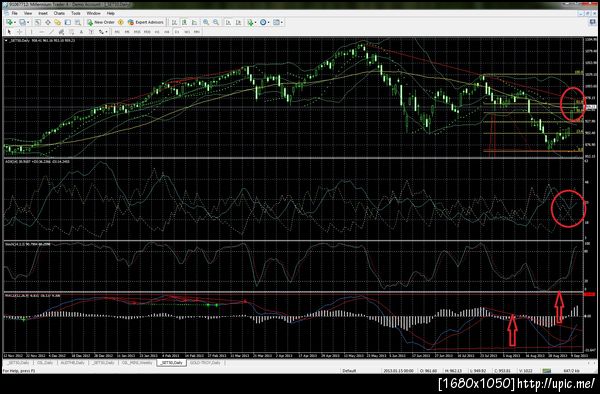
Task: Show the Market Watch window
Action: [38, 22]
